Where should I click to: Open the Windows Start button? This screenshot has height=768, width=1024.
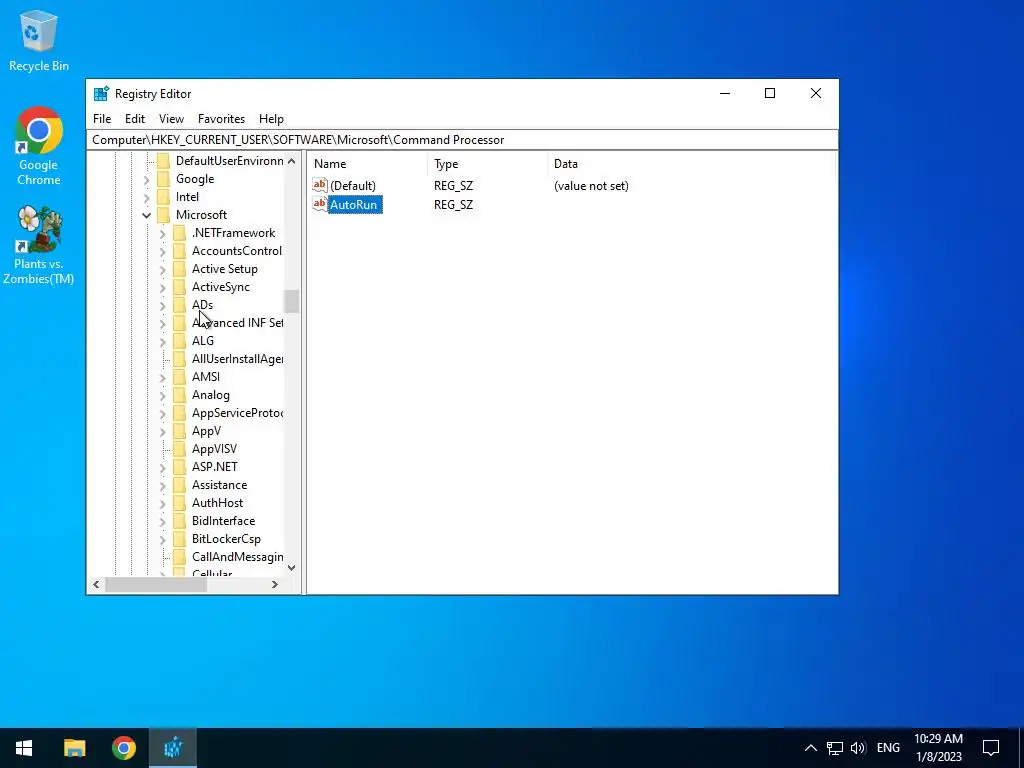[24, 748]
